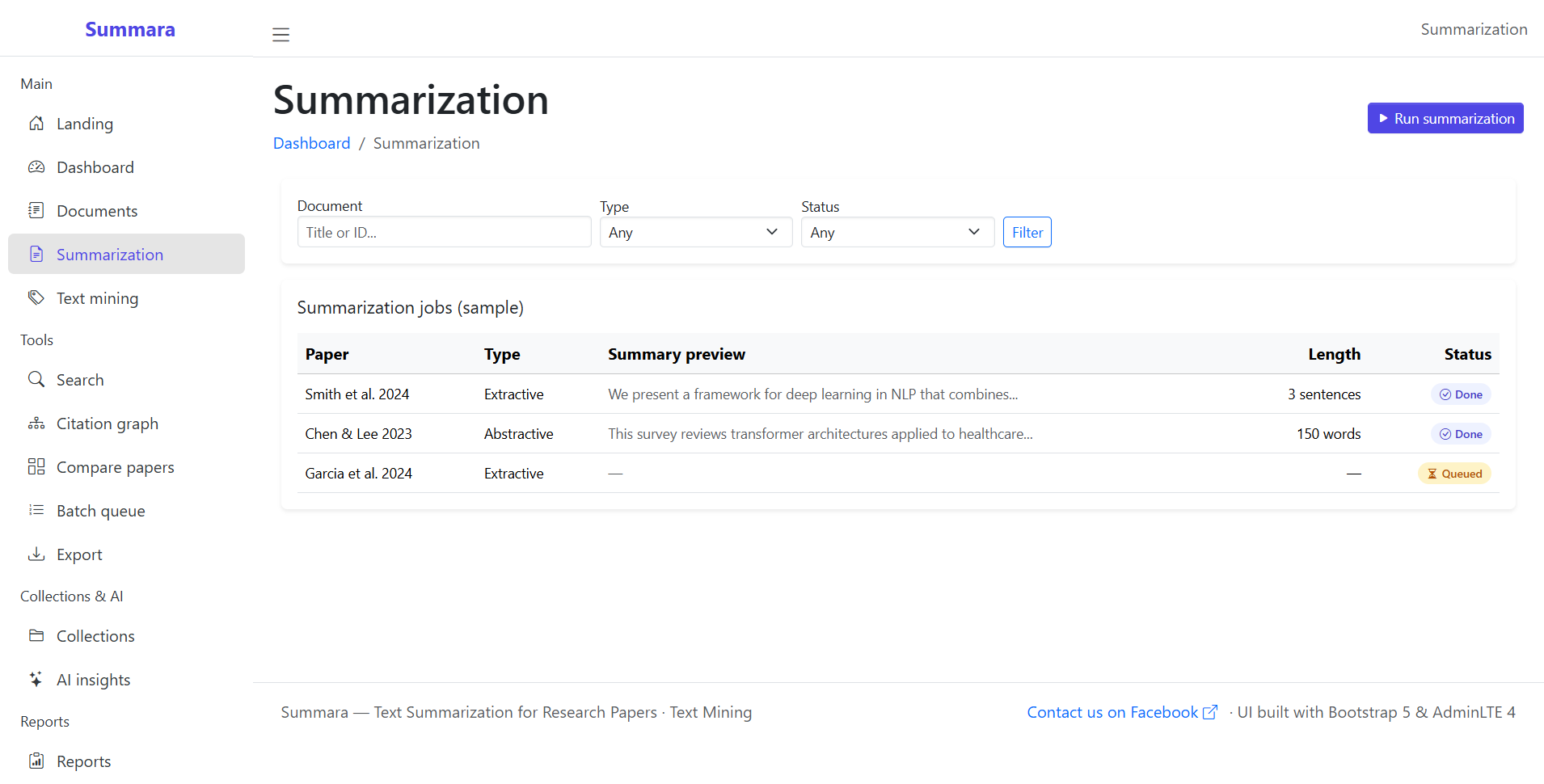Open the Collections folder entry
The width and height of the screenshot is (1544, 784).
pos(95,636)
